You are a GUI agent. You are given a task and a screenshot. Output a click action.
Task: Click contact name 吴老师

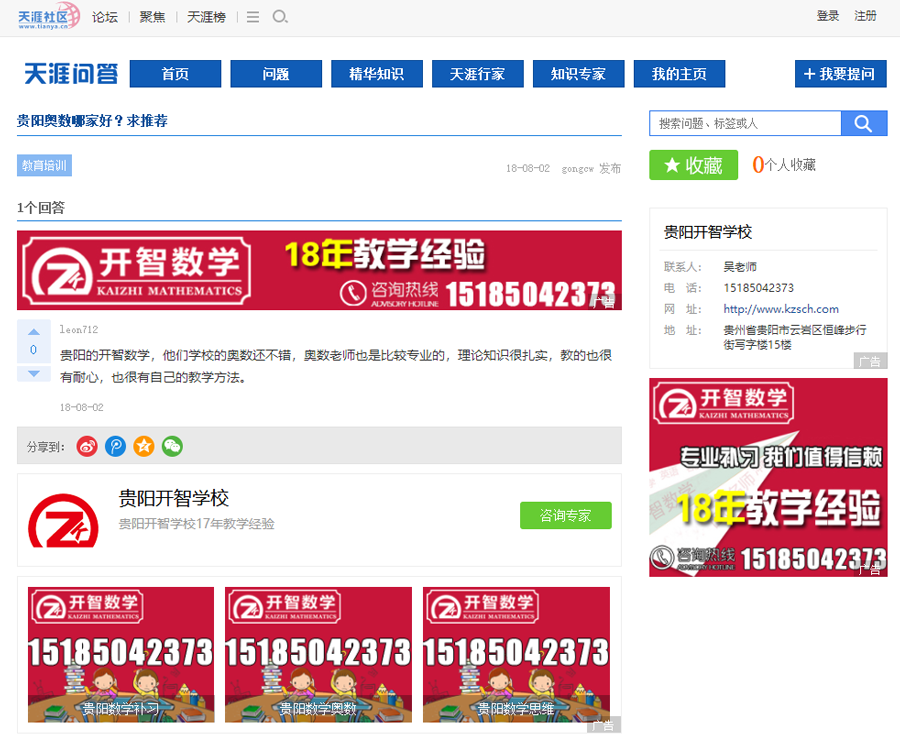[x=740, y=267]
